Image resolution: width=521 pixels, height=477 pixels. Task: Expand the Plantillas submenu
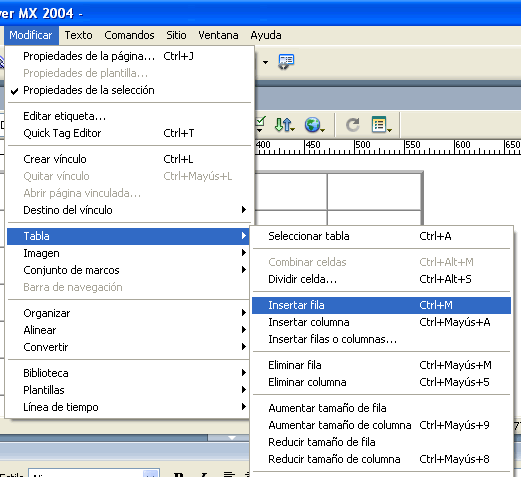click(x=129, y=390)
